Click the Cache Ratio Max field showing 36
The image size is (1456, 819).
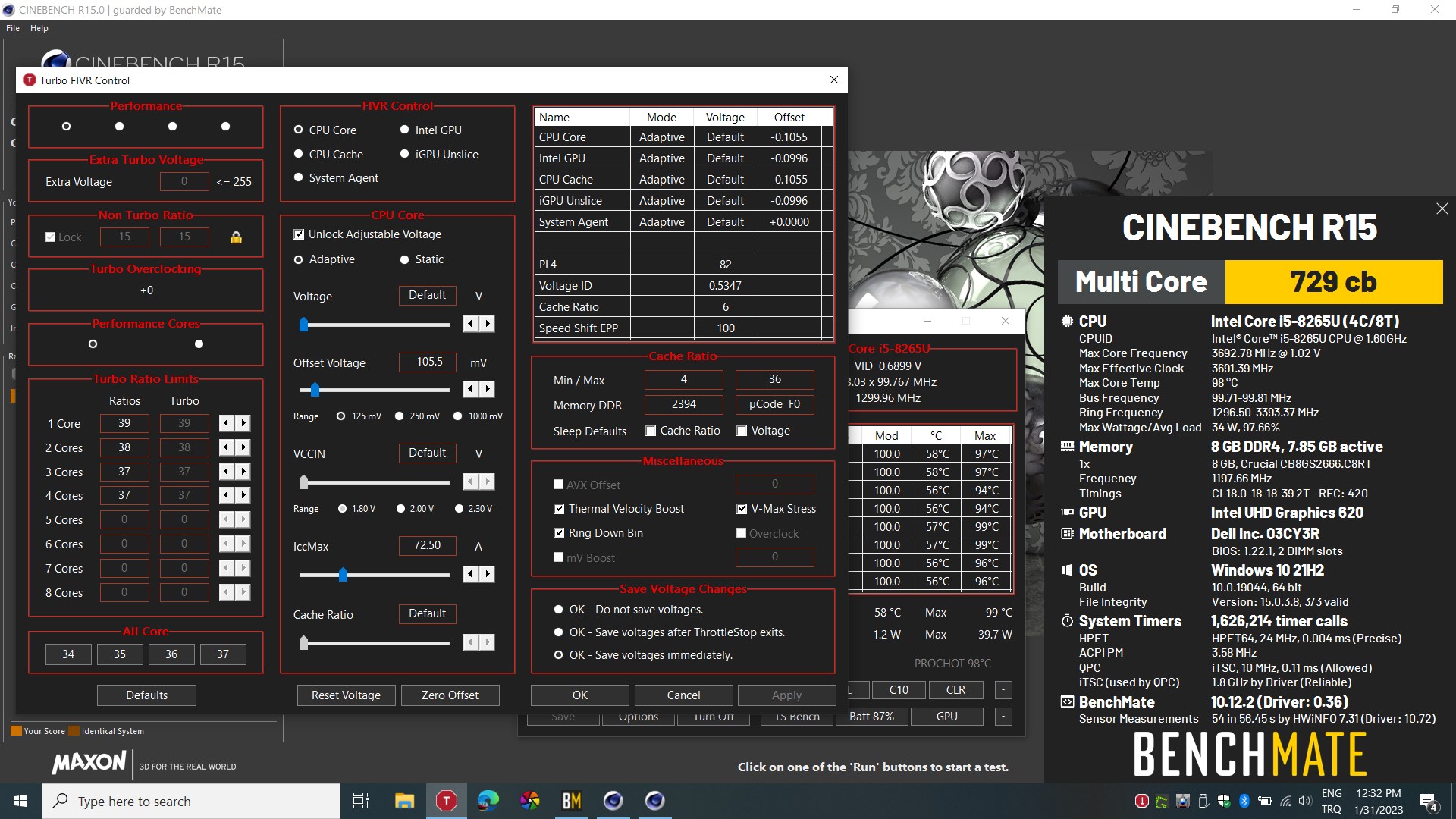(774, 379)
